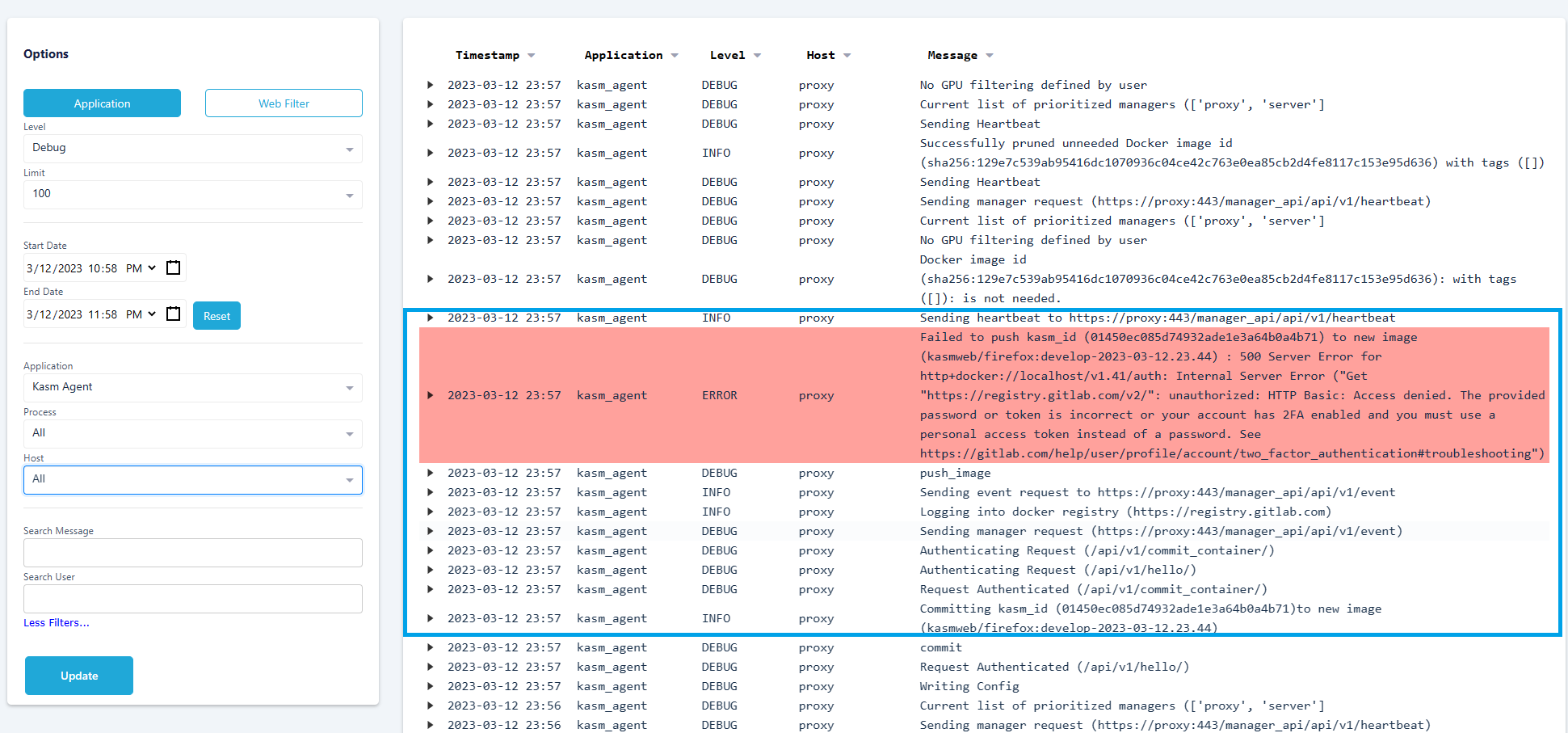Open the Limit dropdown showing 100
The width and height of the screenshot is (1568, 733).
coord(192,194)
